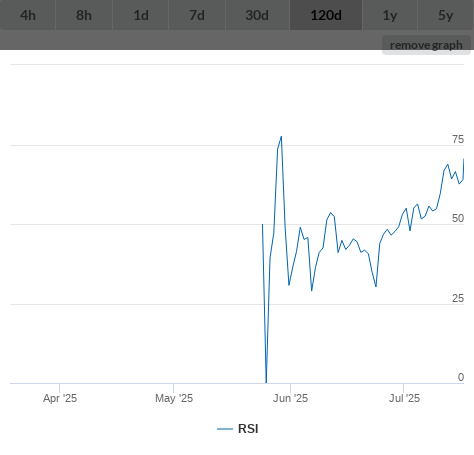Toggle the RSI series legend label
The width and height of the screenshot is (474, 455).
coord(248,429)
